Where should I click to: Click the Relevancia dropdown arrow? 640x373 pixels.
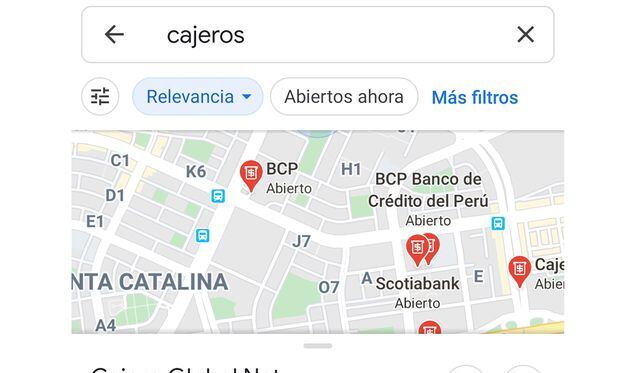coord(247,97)
